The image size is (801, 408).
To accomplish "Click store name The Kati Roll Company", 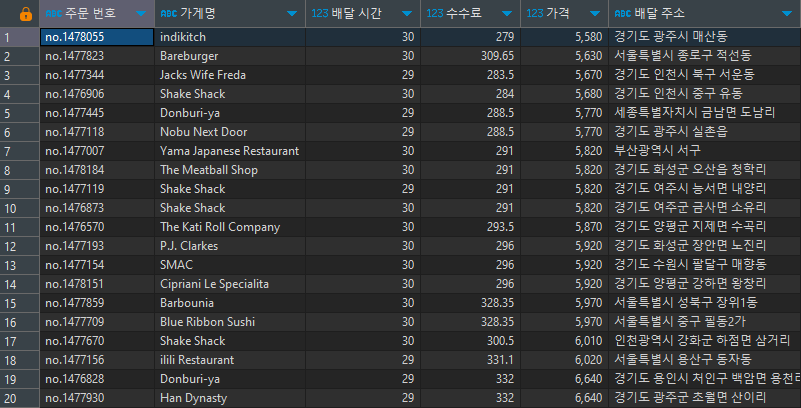I will click(220, 227).
